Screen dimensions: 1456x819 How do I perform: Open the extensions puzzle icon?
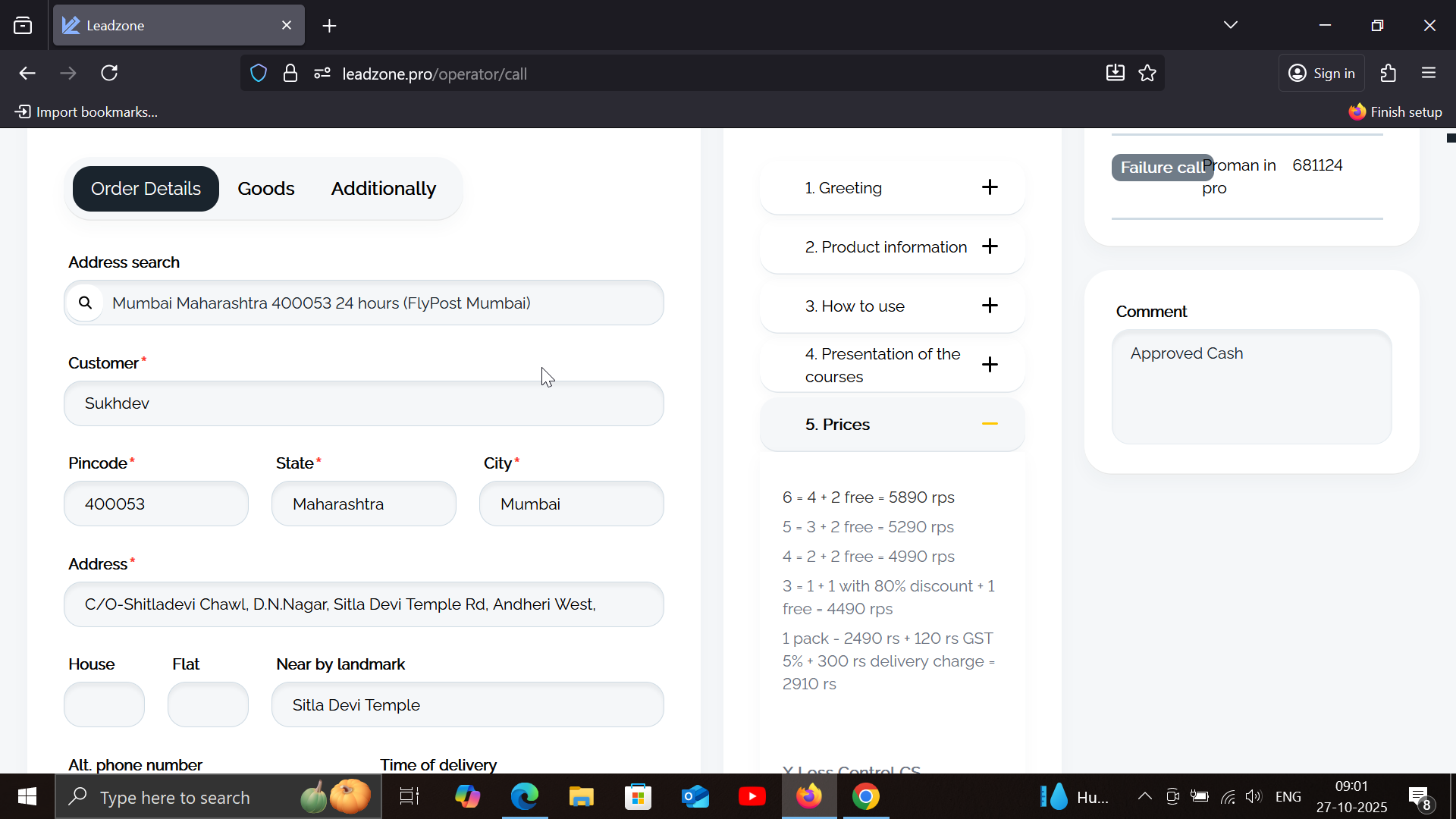pyautogui.click(x=1389, y=74)
